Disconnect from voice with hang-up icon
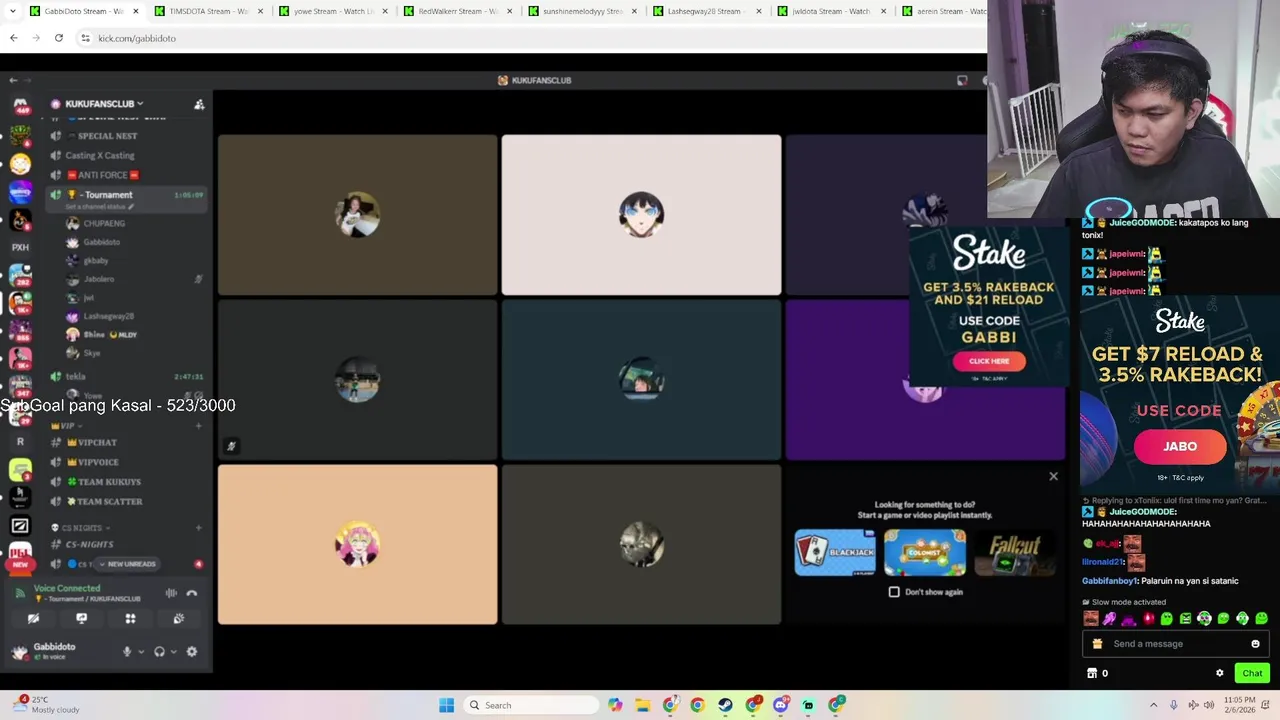This screenshot has height=720, width=1280. (192, 593)
